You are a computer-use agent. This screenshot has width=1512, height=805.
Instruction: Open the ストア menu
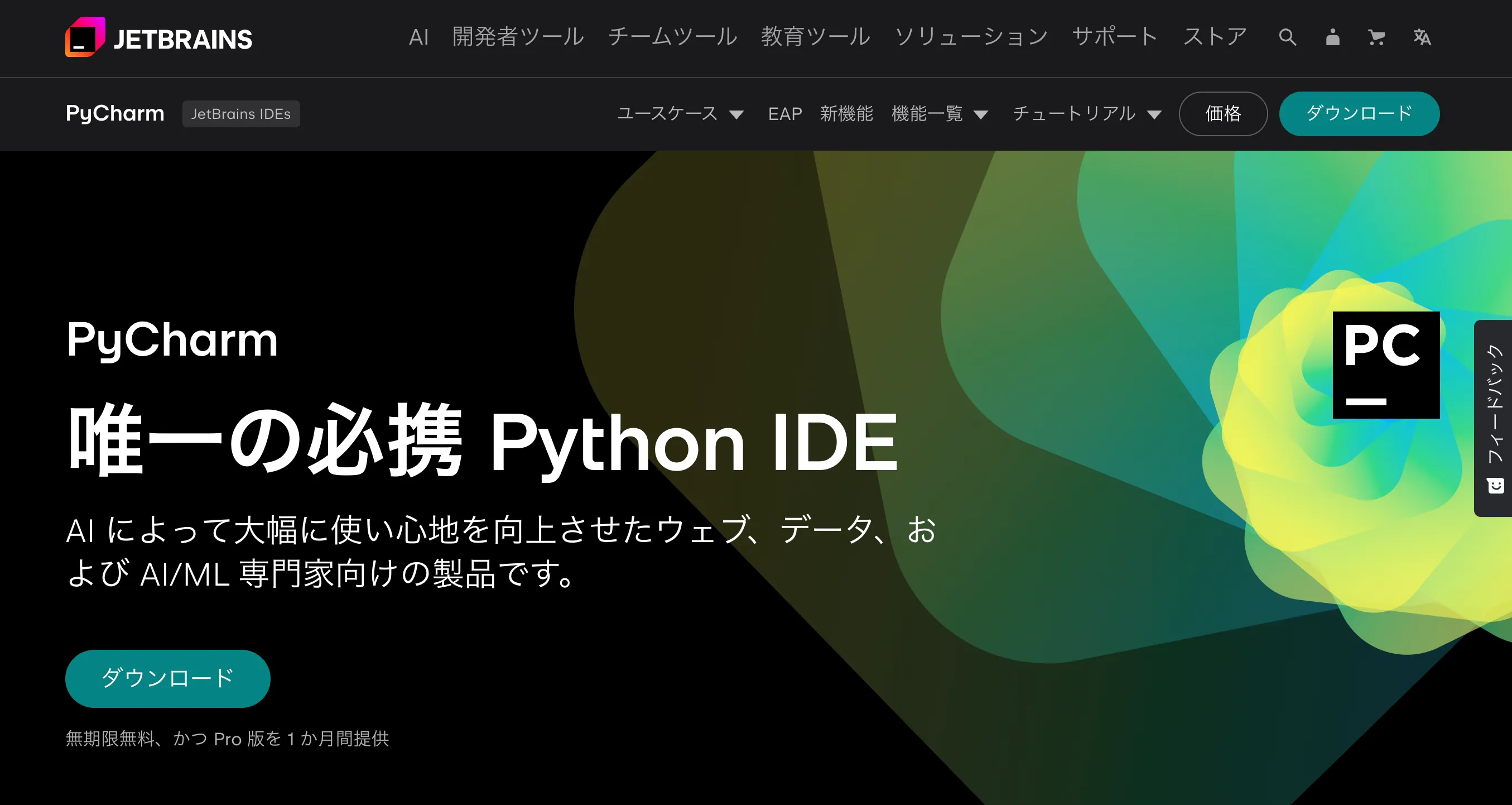click(1215, 37)
